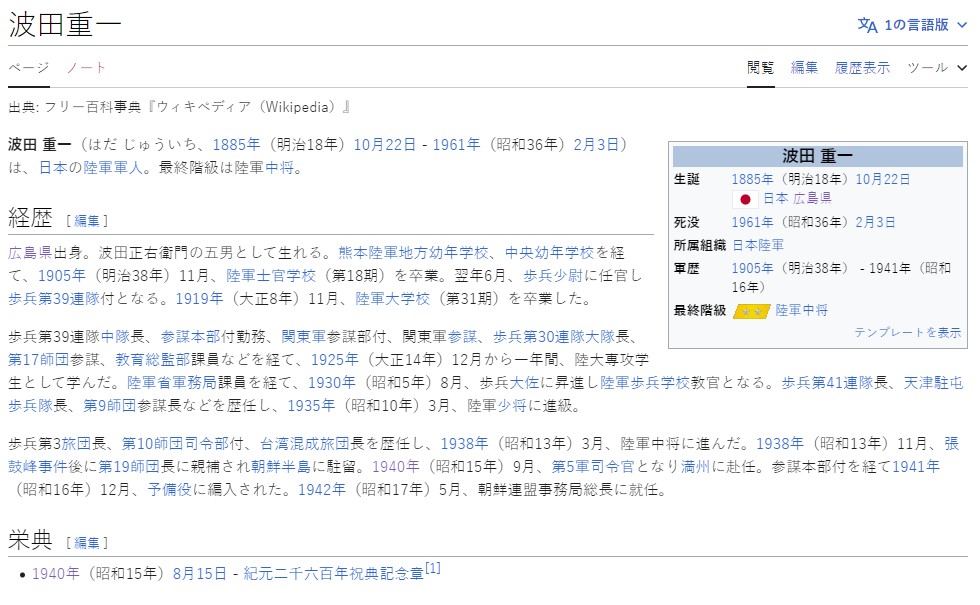Open the 第9師団 link
The image size is (980, 605).
(110, 406)
